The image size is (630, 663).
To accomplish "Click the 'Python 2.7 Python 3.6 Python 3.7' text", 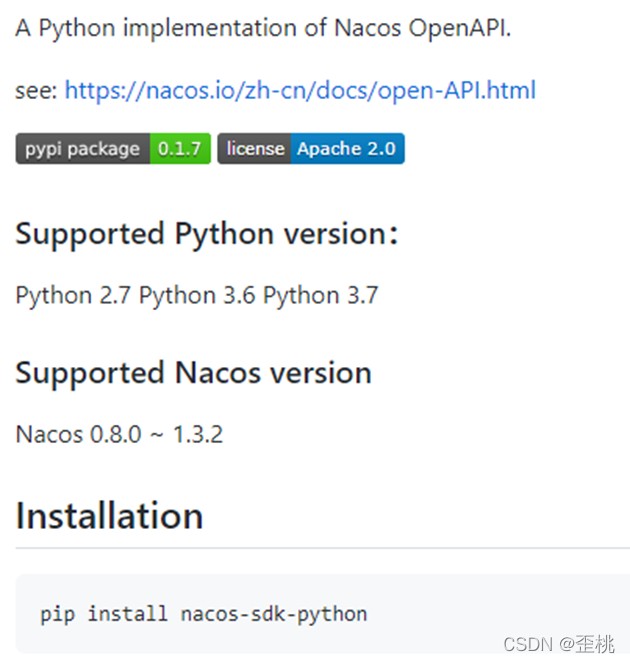I will pyautogui.click(x=197, y=296).
